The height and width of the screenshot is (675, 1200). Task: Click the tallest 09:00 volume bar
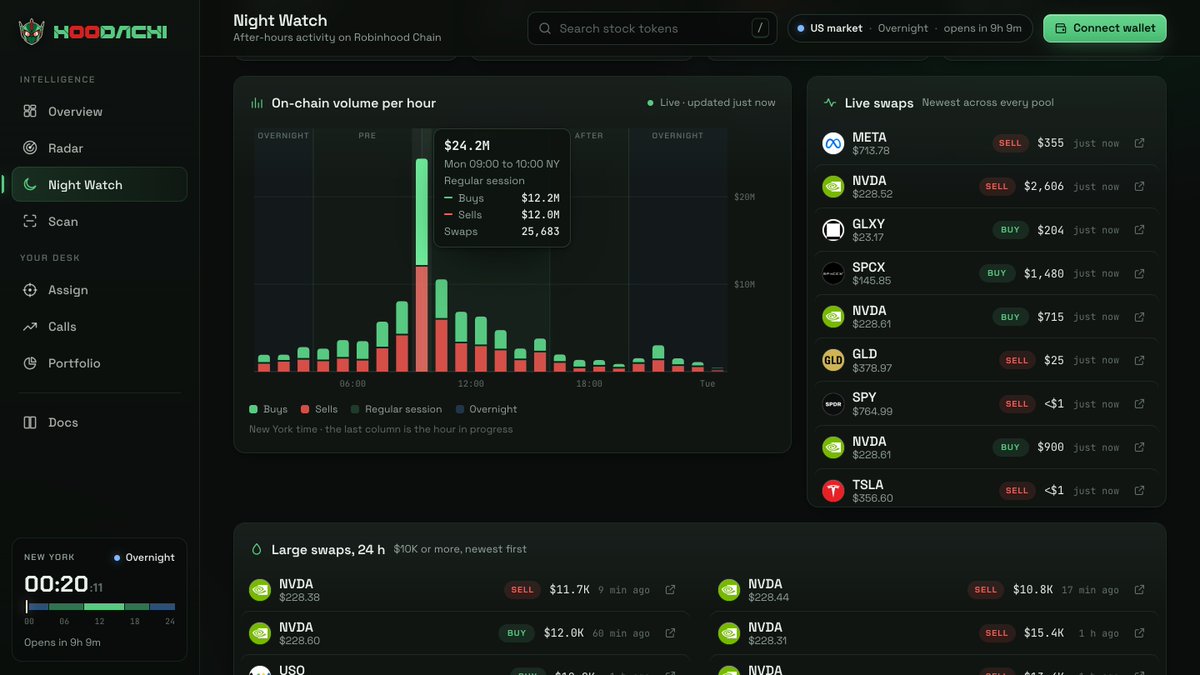coord(422,265)
